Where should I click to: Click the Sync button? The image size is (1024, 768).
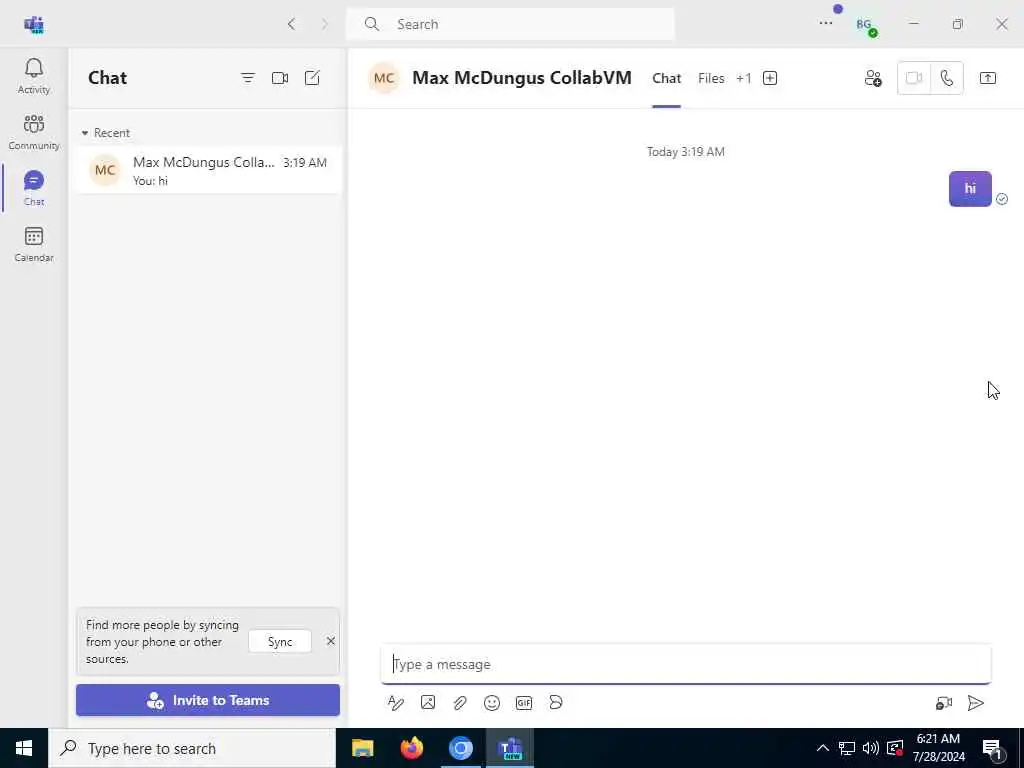[x=280, y=642]
